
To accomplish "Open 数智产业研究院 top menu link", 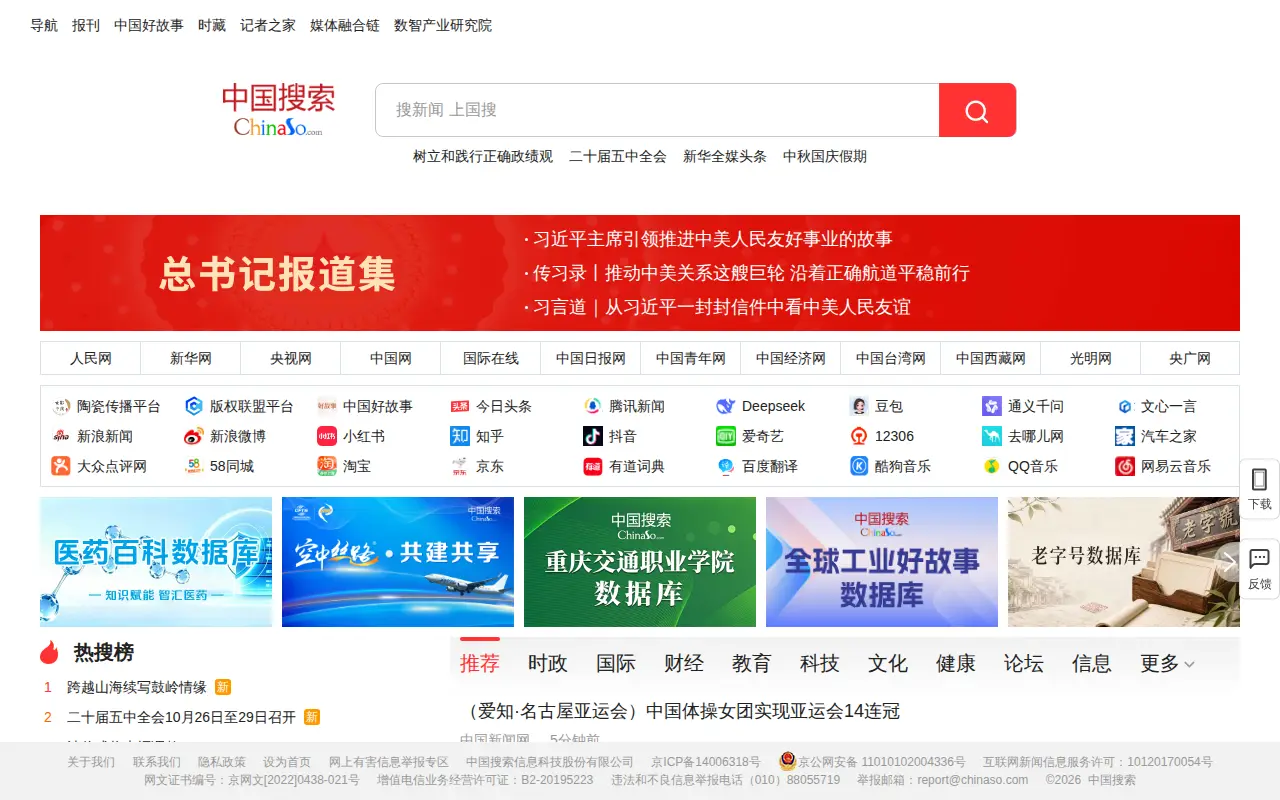I will (x=443, y=25).
